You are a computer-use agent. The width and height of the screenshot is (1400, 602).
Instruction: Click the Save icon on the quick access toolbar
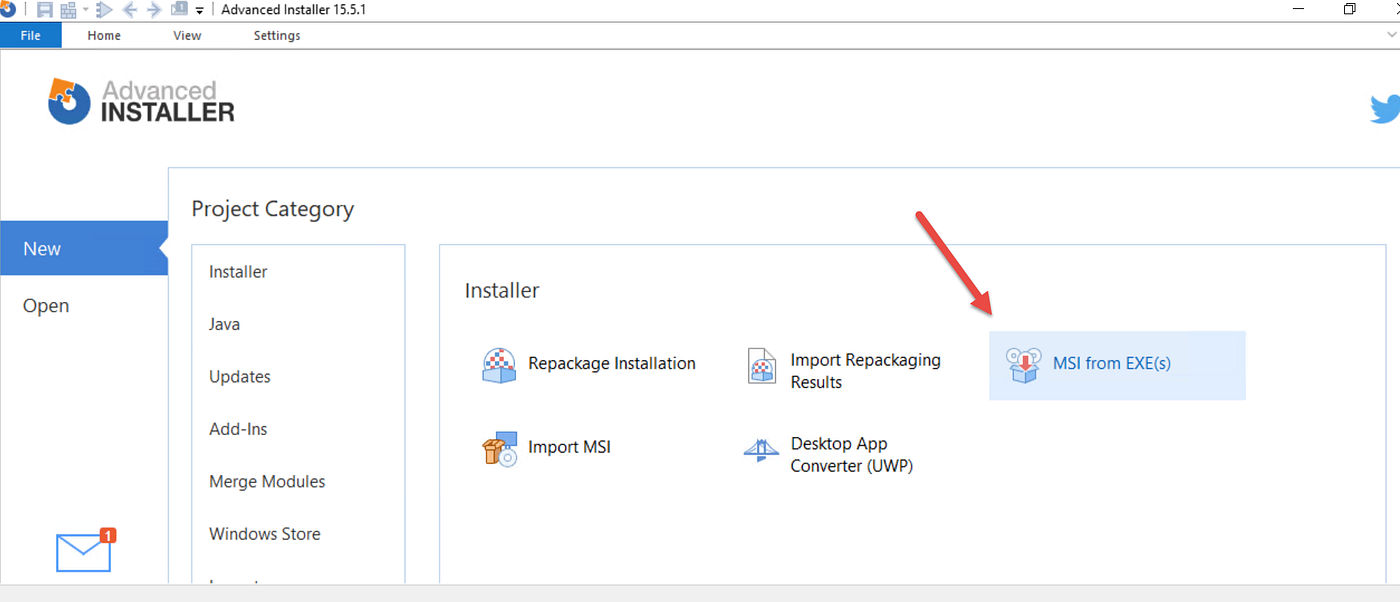click(x=44, y=9)
